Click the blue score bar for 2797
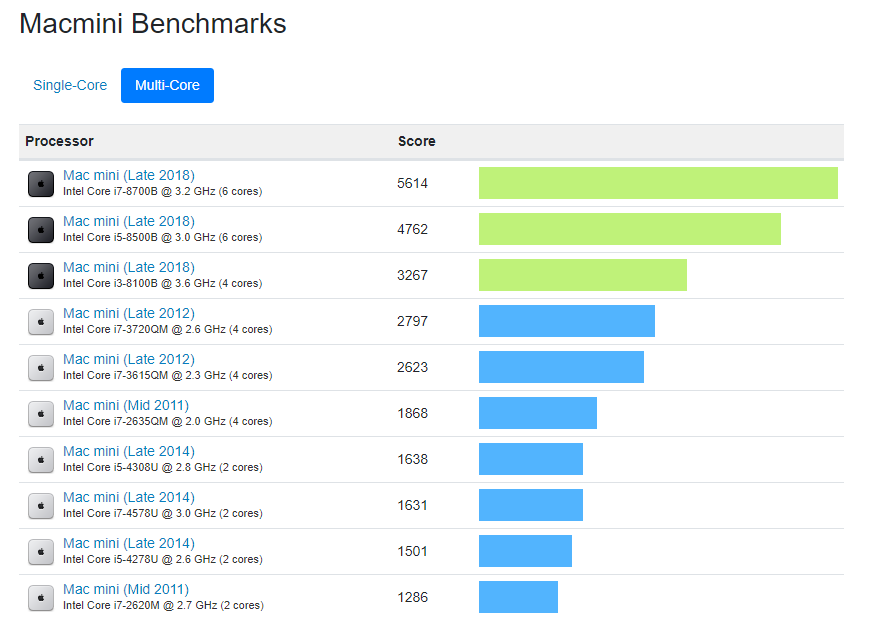 (x=567, y=321)
